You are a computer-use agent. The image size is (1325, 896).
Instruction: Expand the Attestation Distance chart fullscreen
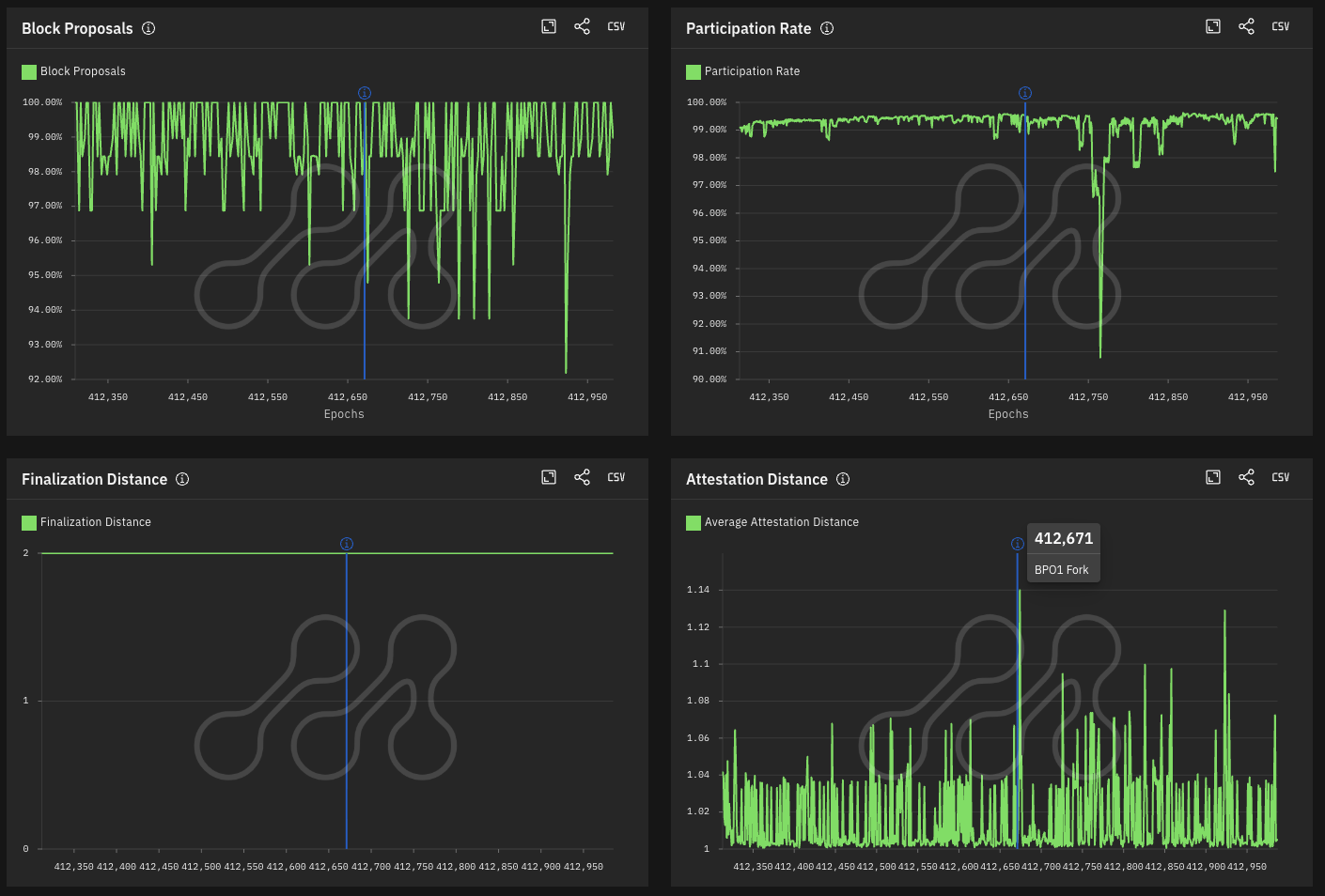[x=1213, y=477]
